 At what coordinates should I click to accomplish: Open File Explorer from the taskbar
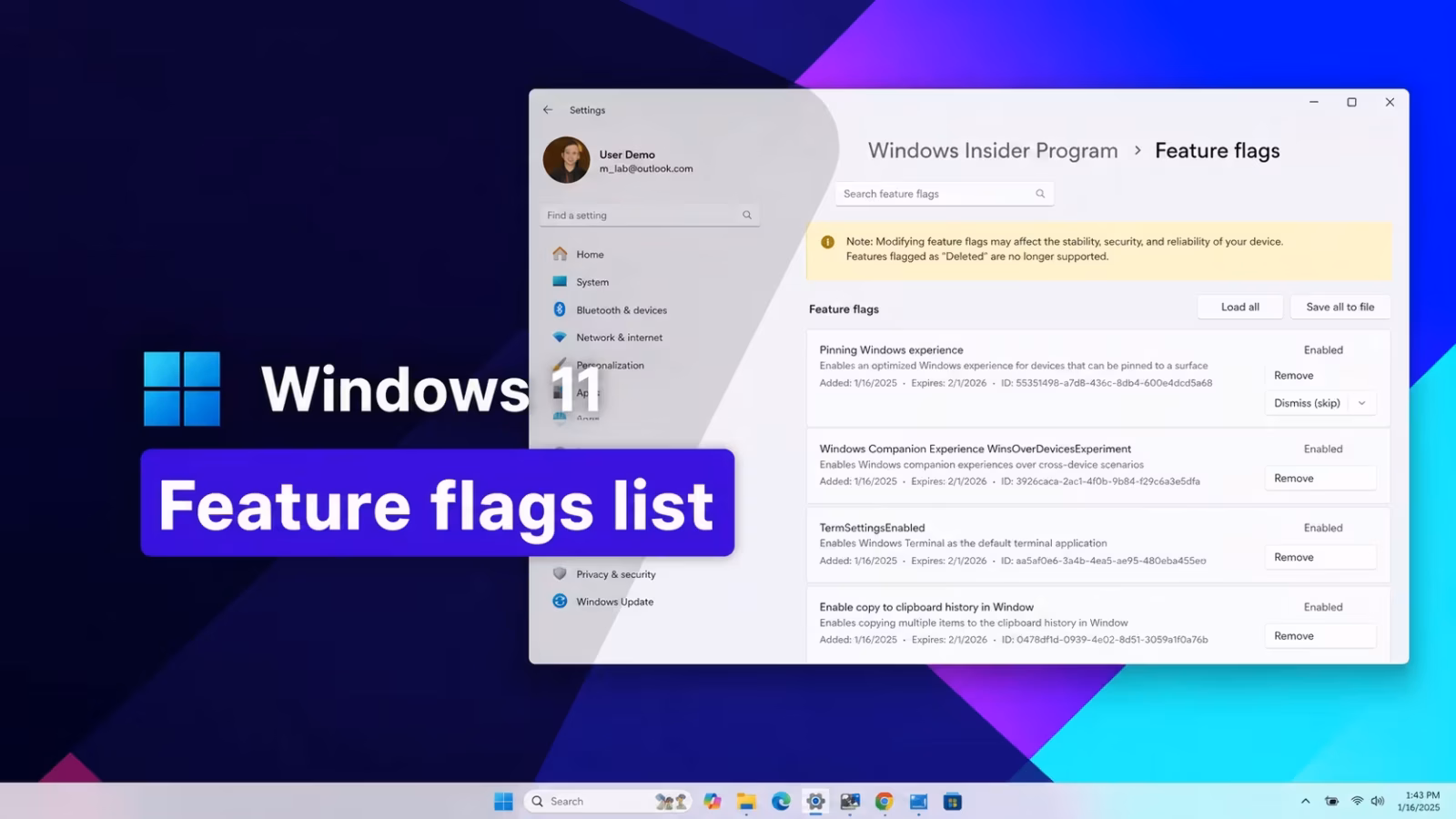(746, 802)
